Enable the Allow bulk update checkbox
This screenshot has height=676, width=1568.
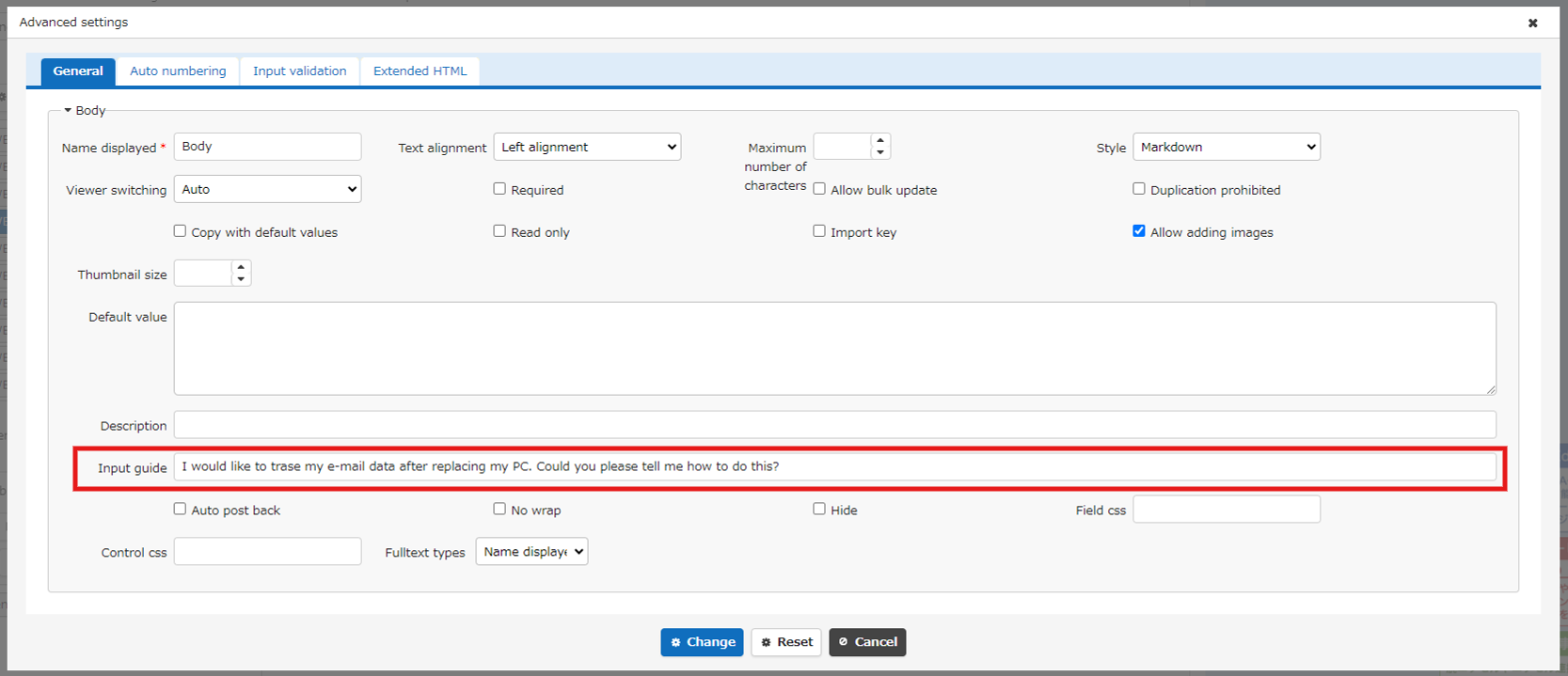819,189
